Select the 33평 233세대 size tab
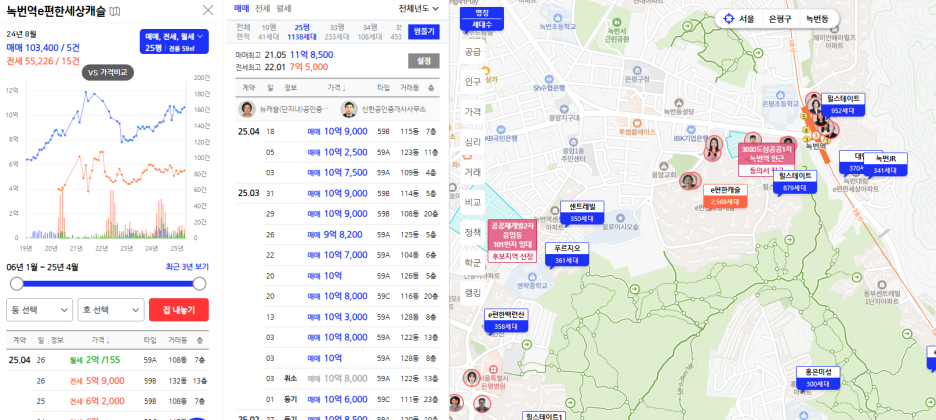Image resolution: width=936 pixels, height=420 pixels. [x=337, y=32]
